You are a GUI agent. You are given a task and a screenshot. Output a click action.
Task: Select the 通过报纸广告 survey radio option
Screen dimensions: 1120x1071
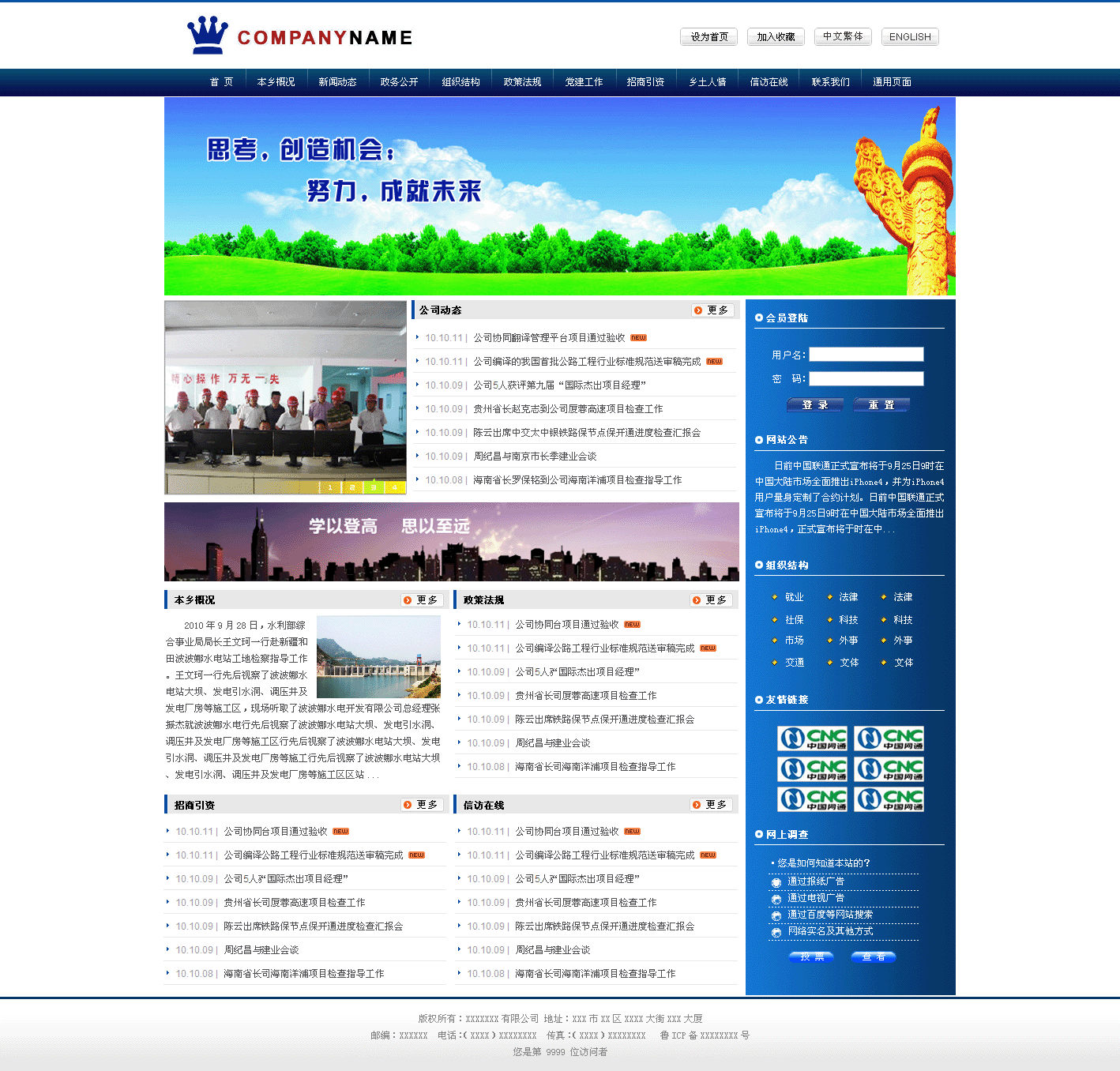[x=776, y=882]
